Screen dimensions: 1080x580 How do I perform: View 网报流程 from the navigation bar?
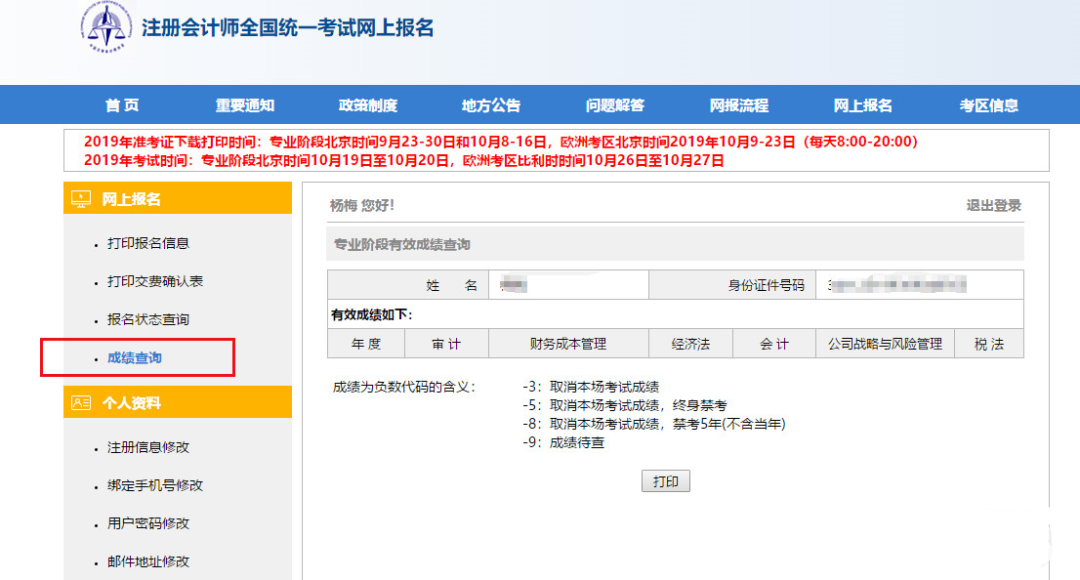point(739,105)
